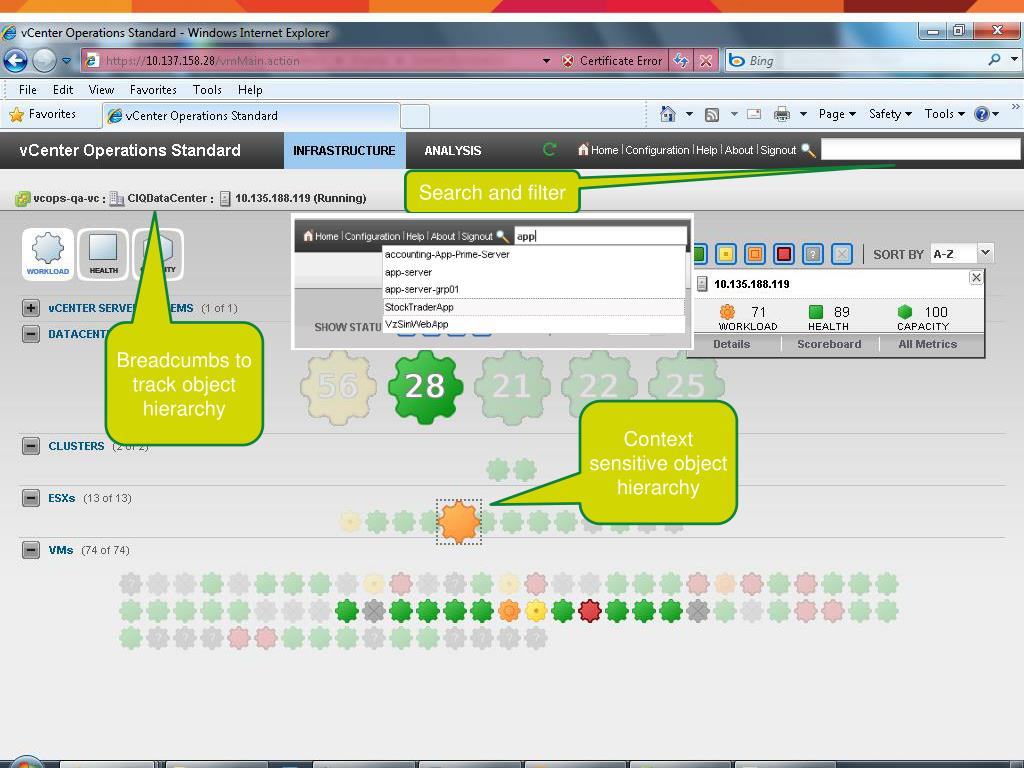The width and height of the screenshot is (1024, 768).
Task: Open a new blank browser tab
Action: coord(415,116)
